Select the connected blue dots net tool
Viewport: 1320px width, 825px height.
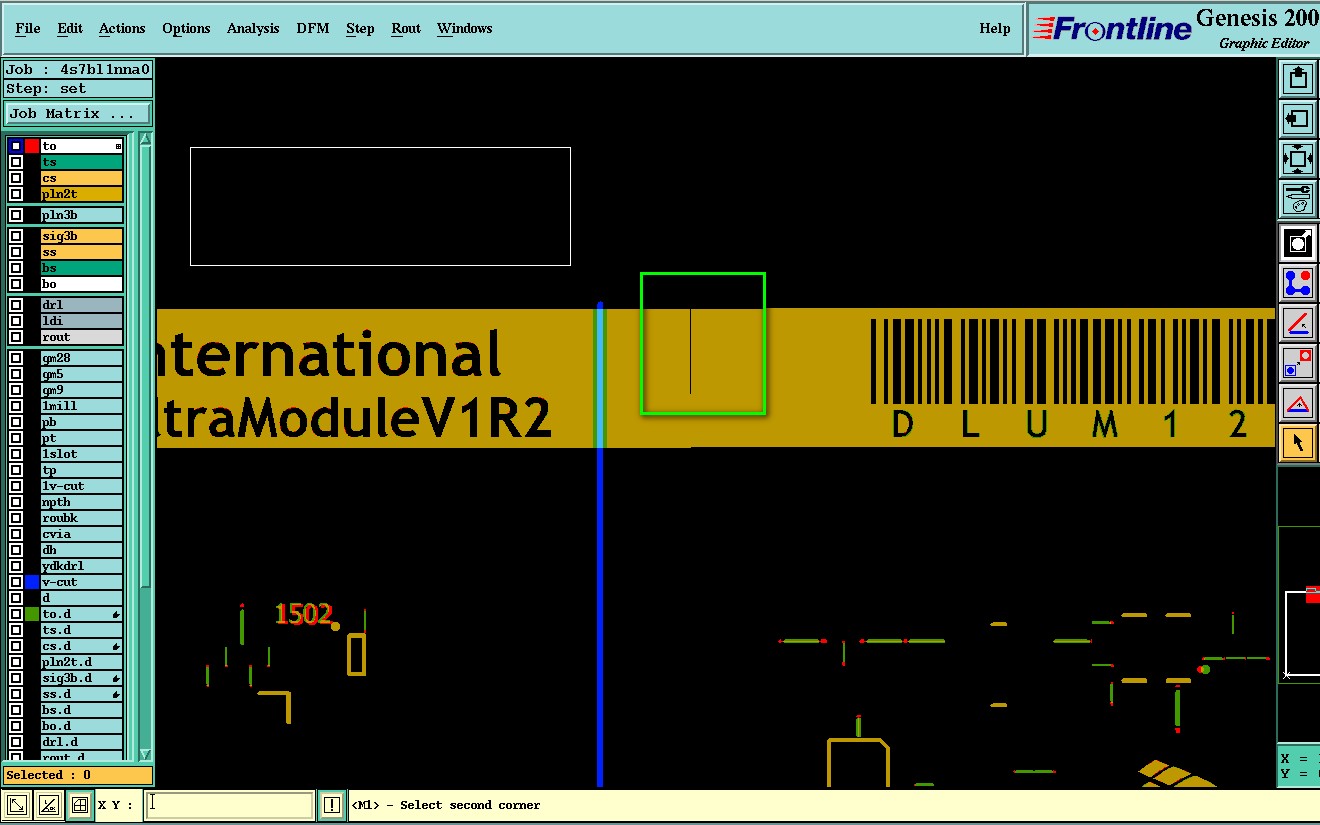1298,283
